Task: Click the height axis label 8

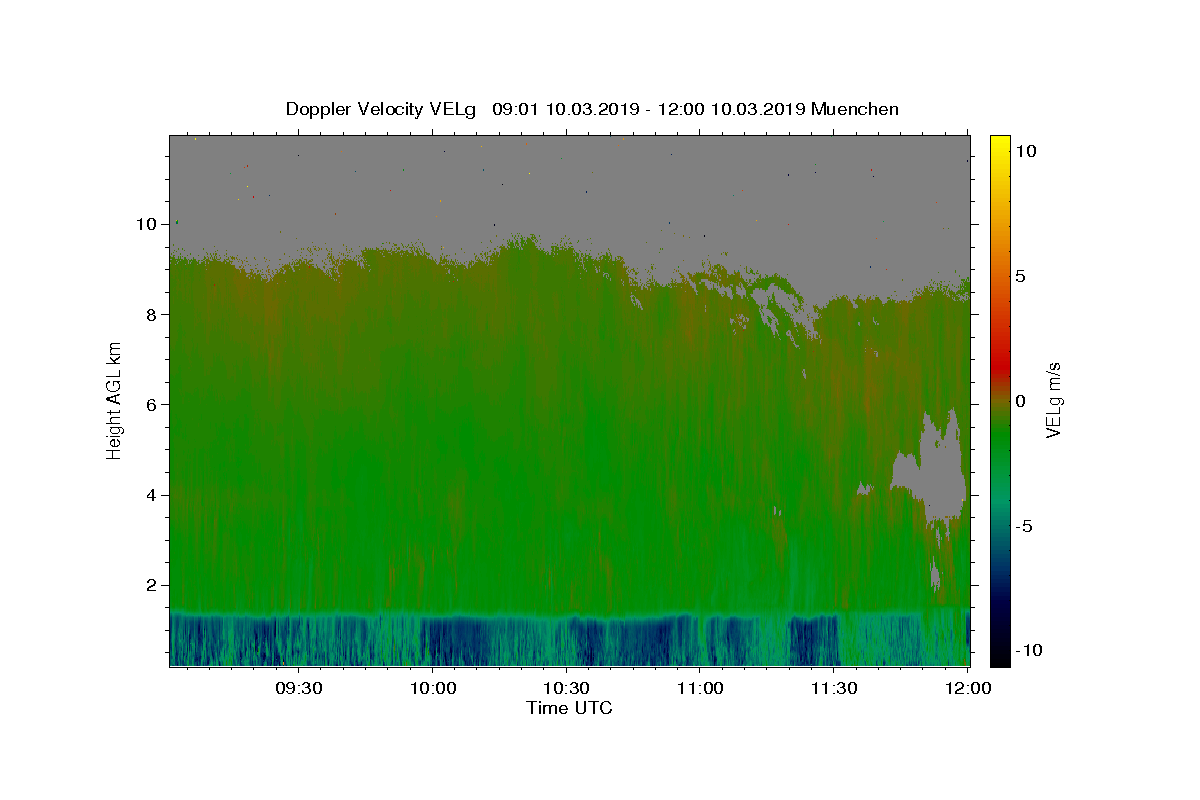Action: point(152,314)
